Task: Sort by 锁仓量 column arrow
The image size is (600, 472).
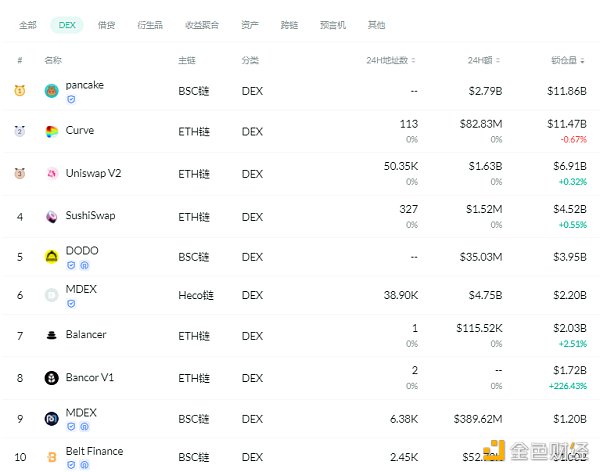Action: coord(582,61)
